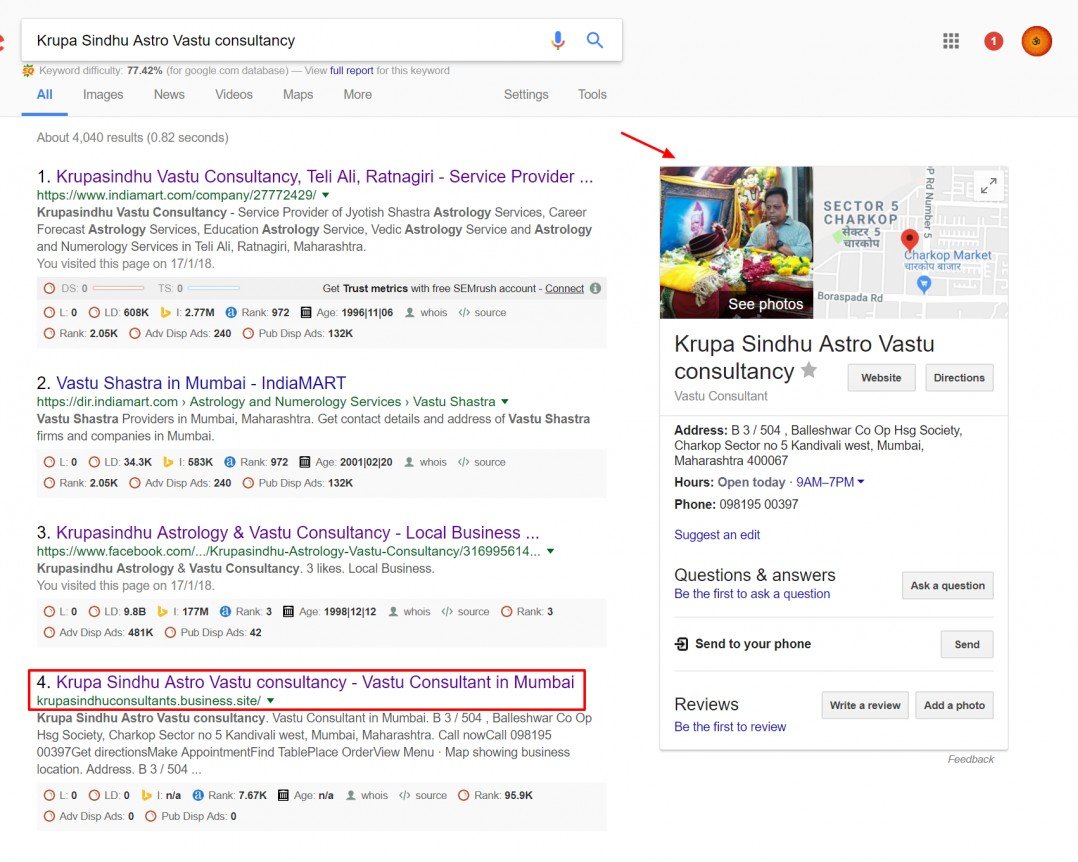Click the DS score bar in result 1
The width and height of the screenshot is (1078, 862).
point(118,288)
